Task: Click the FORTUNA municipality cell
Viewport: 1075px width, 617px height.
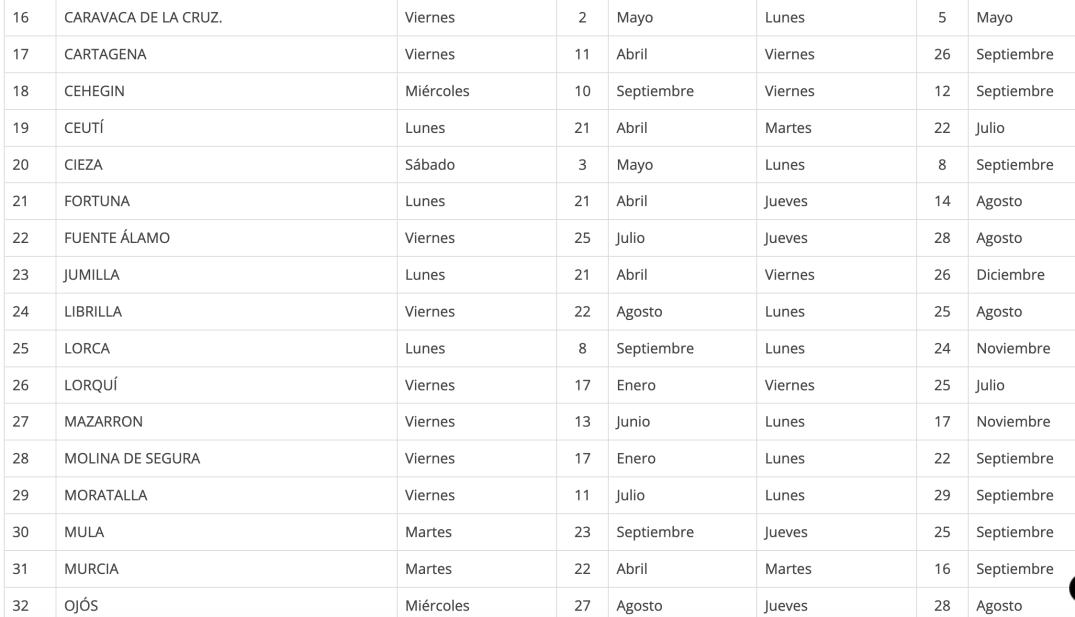Action: tap(97, 201)
